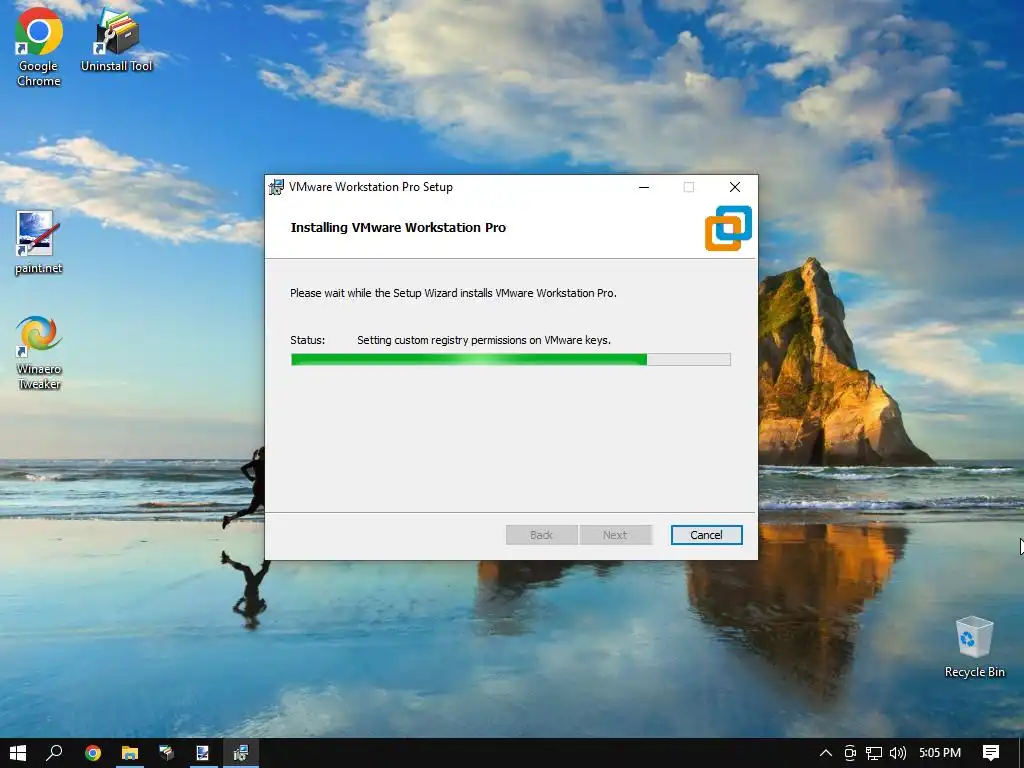Click the disabled Next button

(615, 535)
